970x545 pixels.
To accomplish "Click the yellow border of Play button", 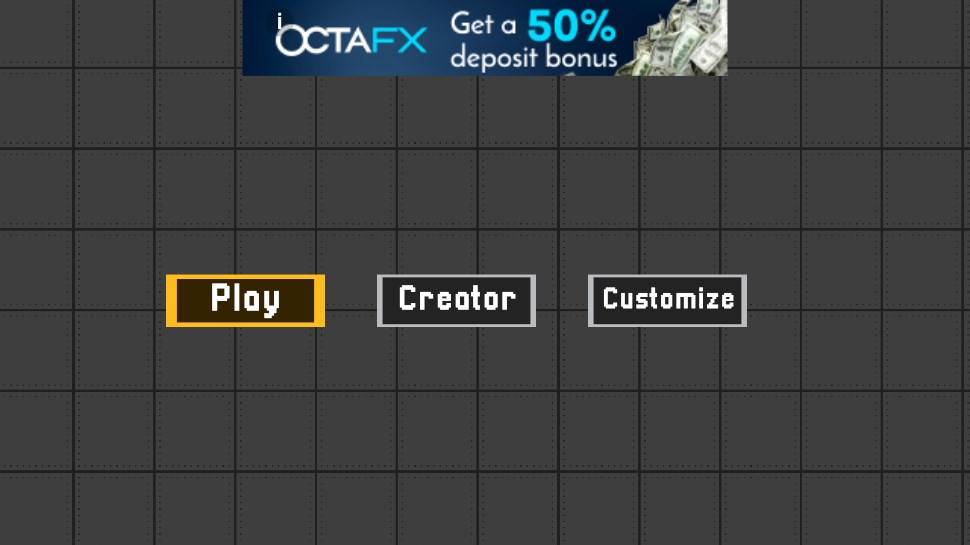I will [x=246, y=277].
